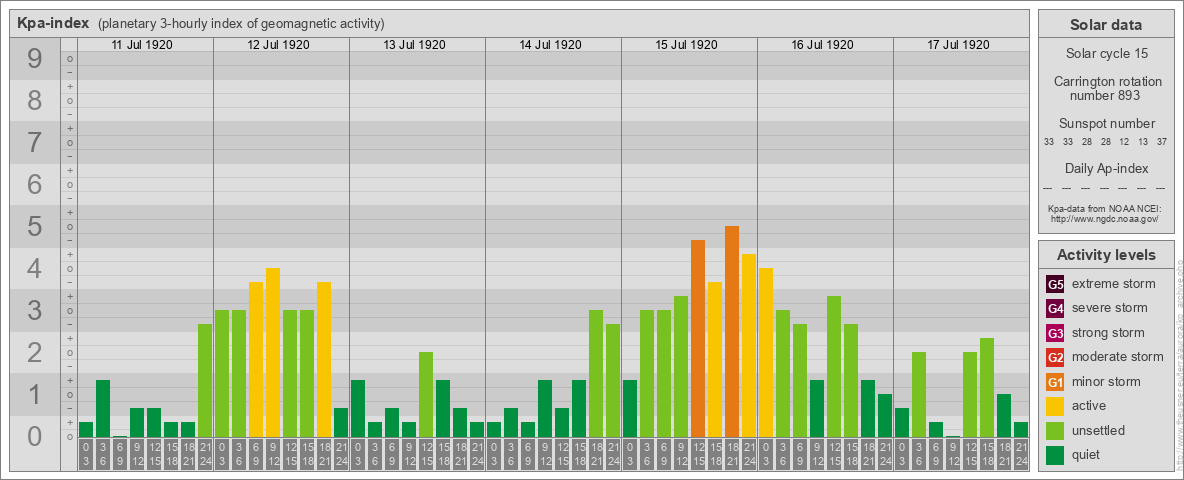Click the dark green 0-3 bar on 13 Jul
Image resolution: width=1184 pixels, height=480 pixels.
tap(358, 408)
